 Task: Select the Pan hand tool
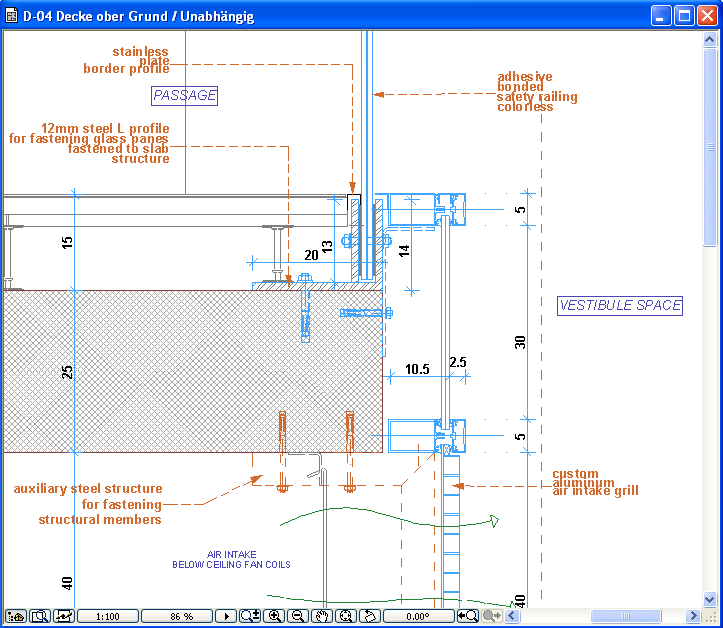[x=322, y=616]
